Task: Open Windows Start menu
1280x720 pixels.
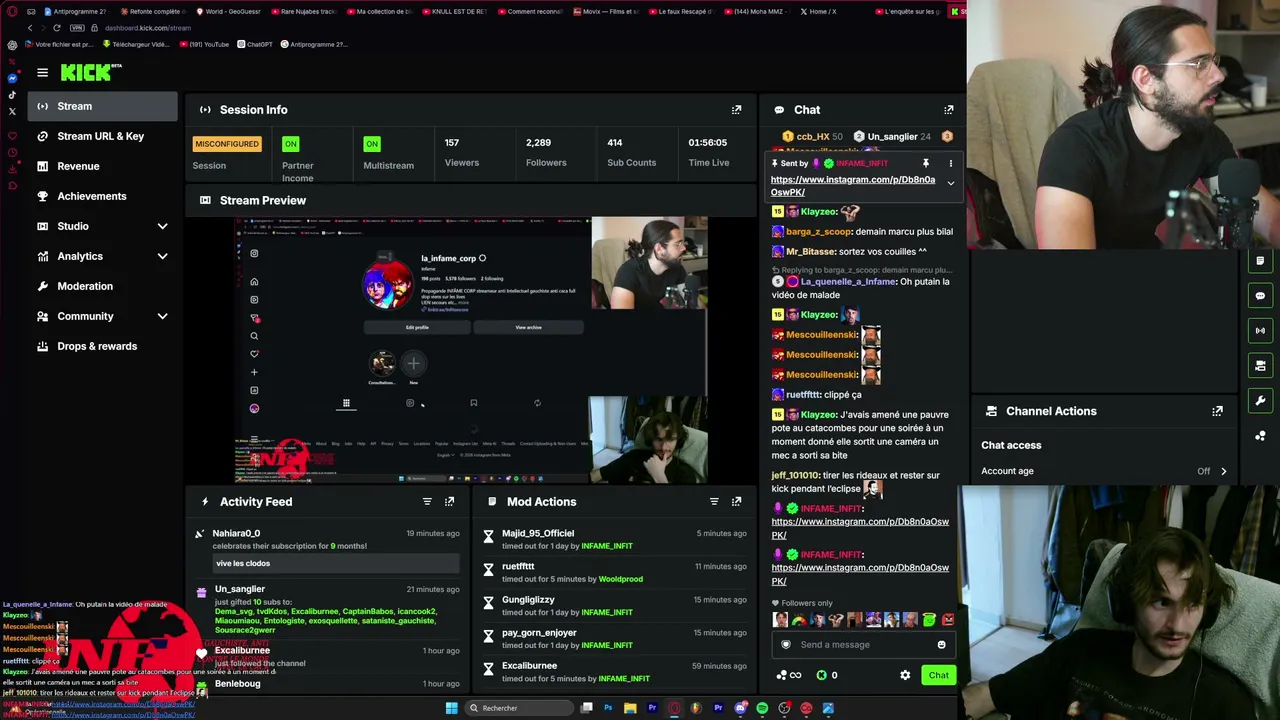Action: 452,708
